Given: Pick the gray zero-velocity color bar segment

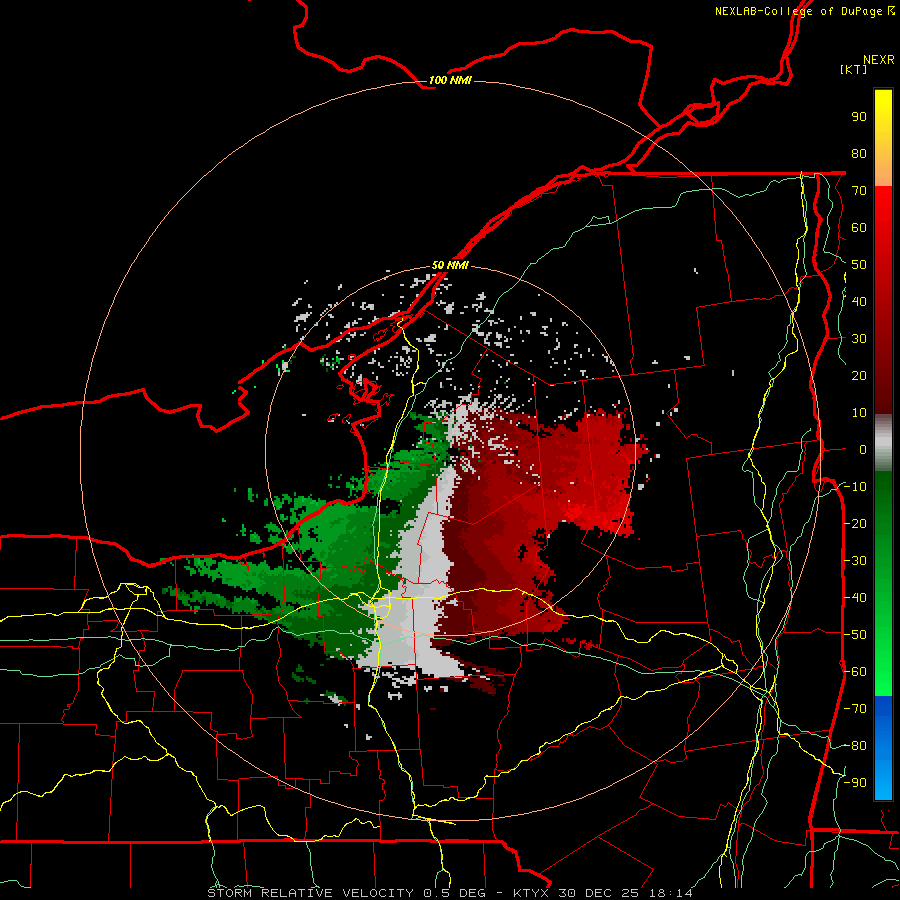Looking at the screenshot, I should [x=883, y=442].
